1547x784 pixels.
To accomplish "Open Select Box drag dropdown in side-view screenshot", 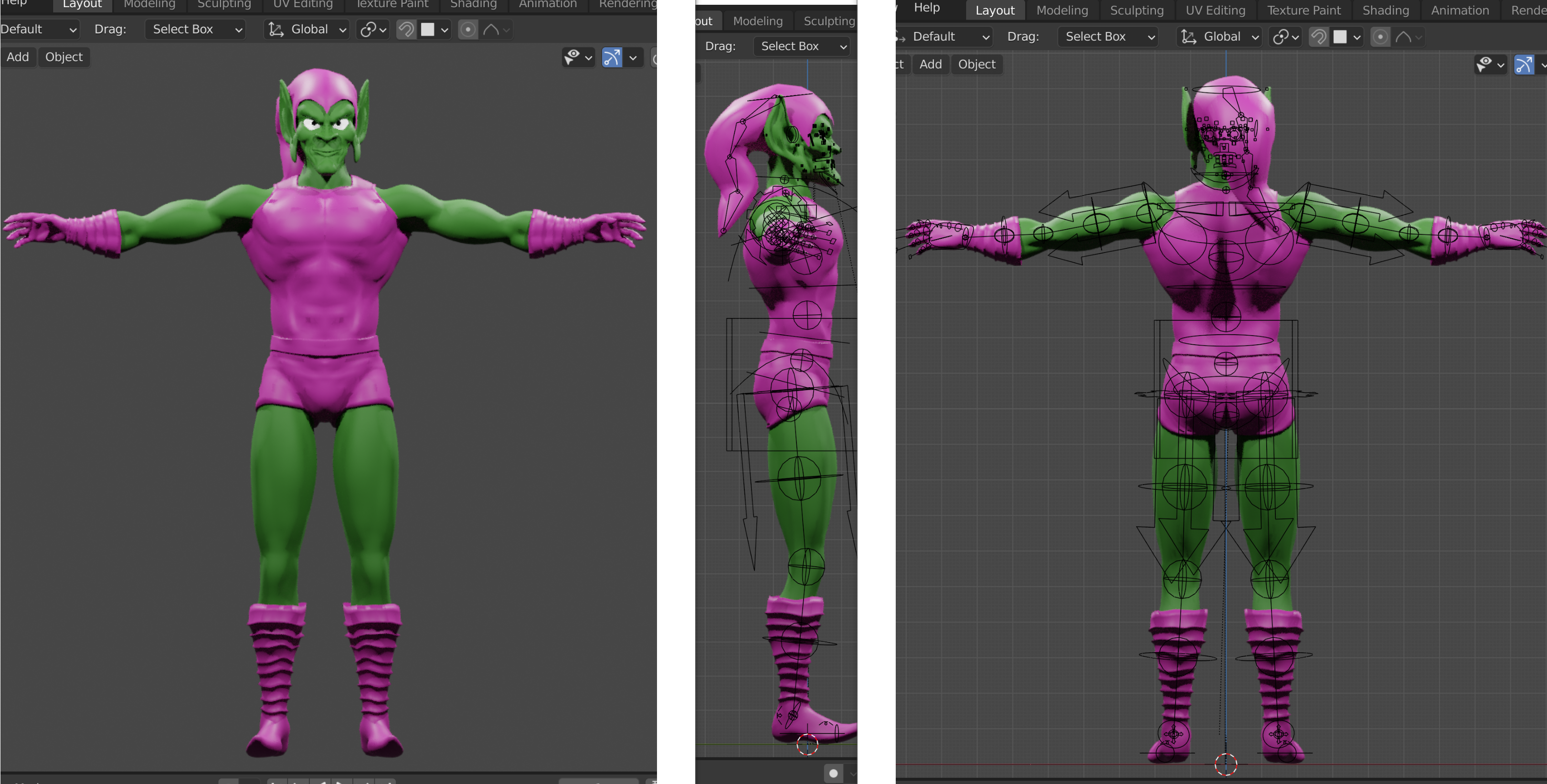I will click(803, 46).
